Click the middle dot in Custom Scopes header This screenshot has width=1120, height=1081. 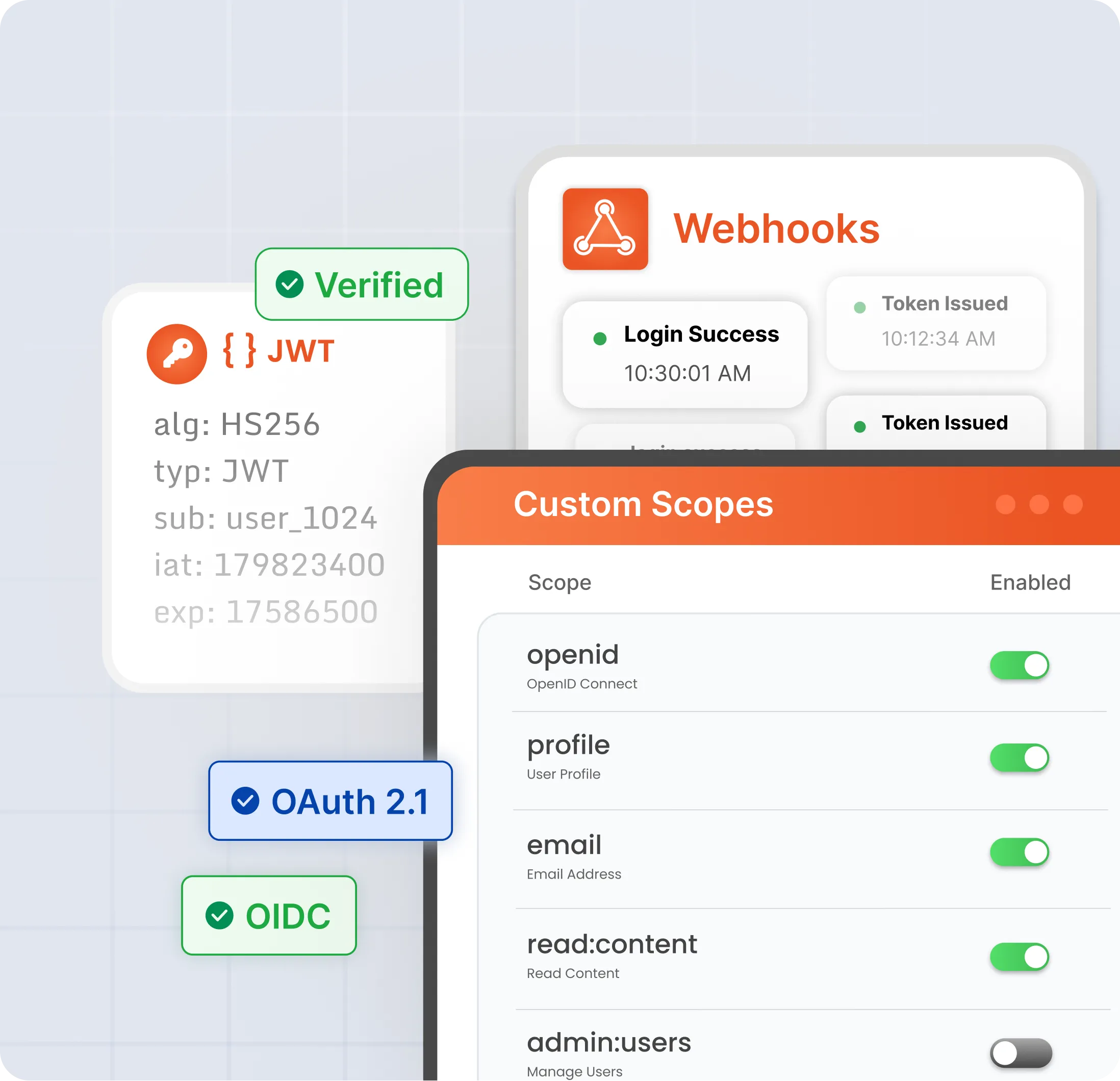pos(1039,504)
